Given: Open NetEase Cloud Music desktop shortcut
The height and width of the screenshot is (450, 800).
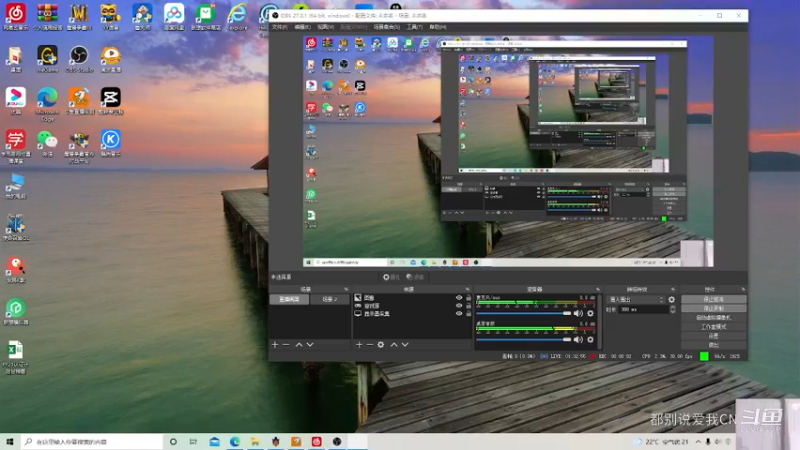Looking at the screenshot, I should (16, 16).
